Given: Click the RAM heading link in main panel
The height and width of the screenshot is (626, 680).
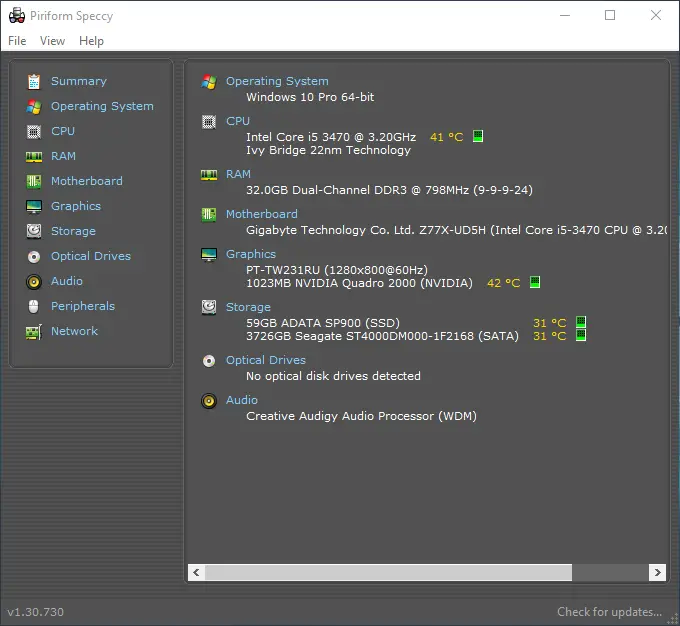Looking at the screenshot, I should (238, 174).
